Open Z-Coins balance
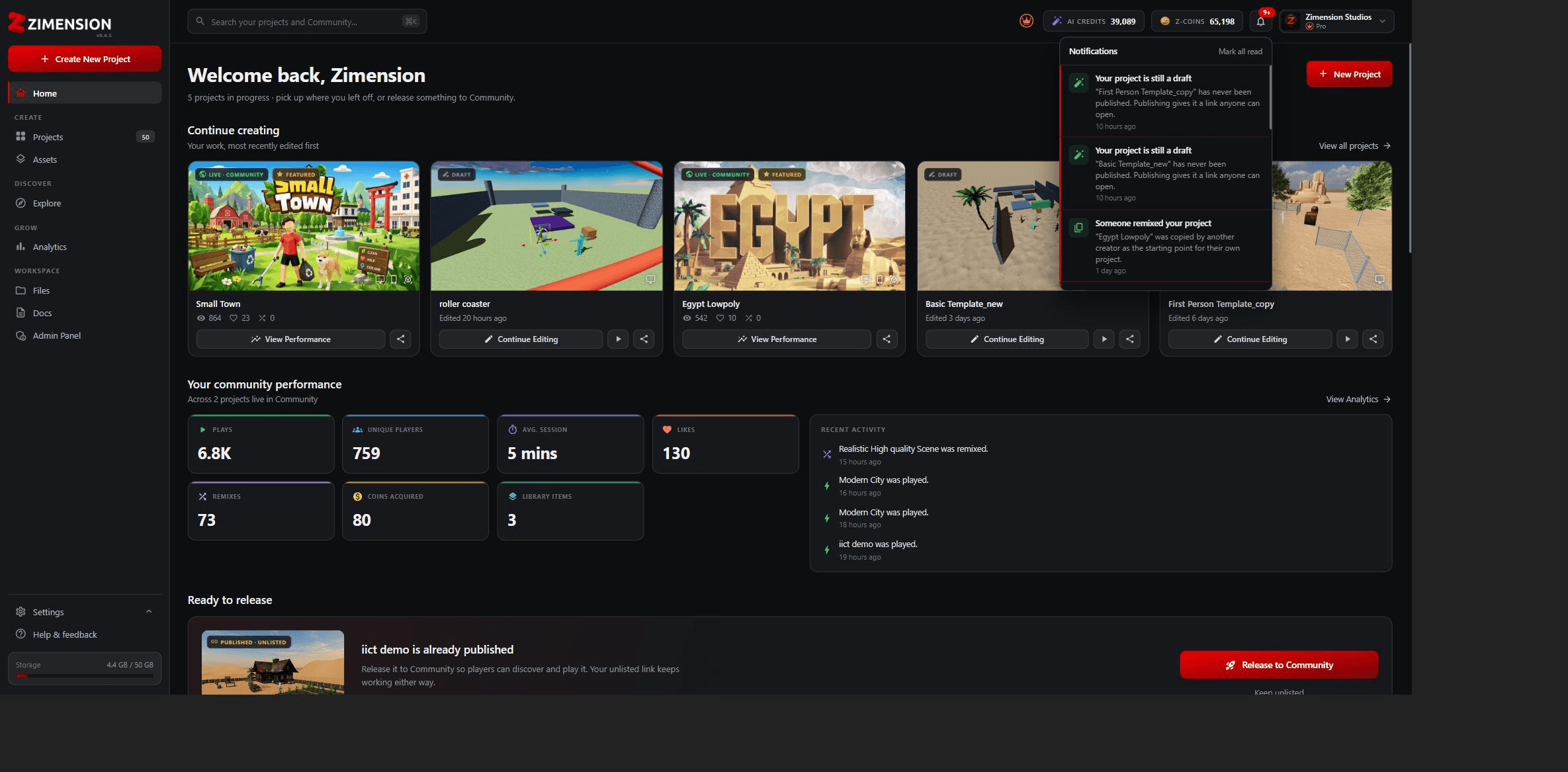1568x772 pixels. 1198,21
